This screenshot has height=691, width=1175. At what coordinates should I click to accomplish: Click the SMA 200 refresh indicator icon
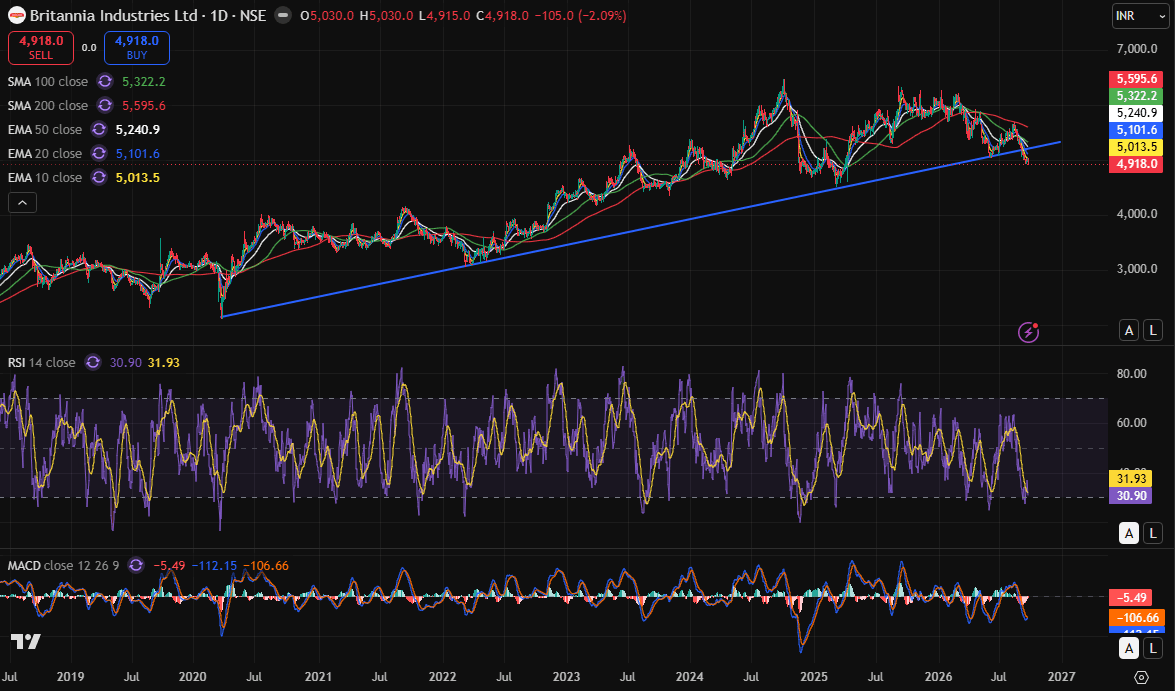click(x=105, y=105)
